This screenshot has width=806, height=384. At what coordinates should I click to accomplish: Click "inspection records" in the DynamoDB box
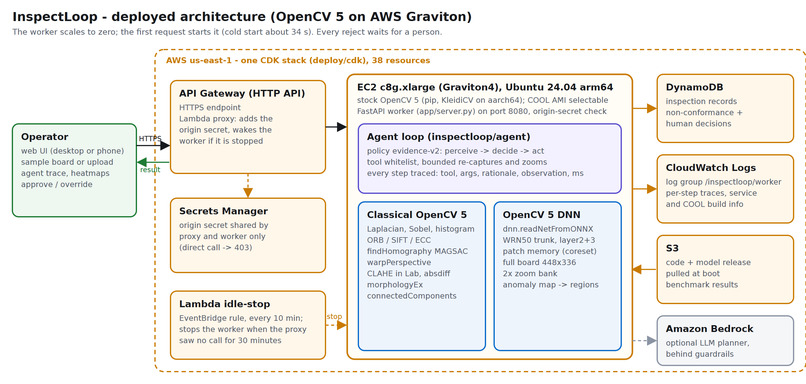click(x=701, y=102)
